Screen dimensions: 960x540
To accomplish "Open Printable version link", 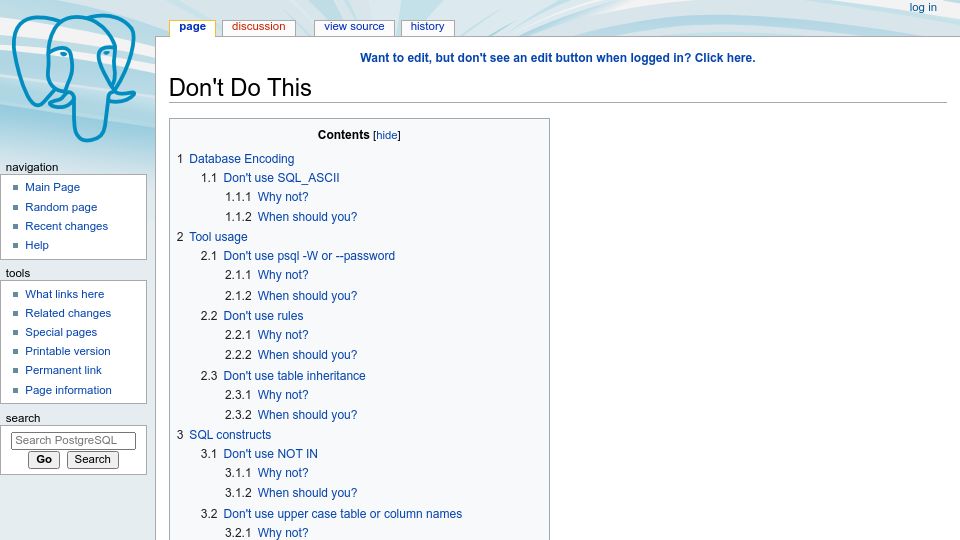I will [x=67, y=351].
